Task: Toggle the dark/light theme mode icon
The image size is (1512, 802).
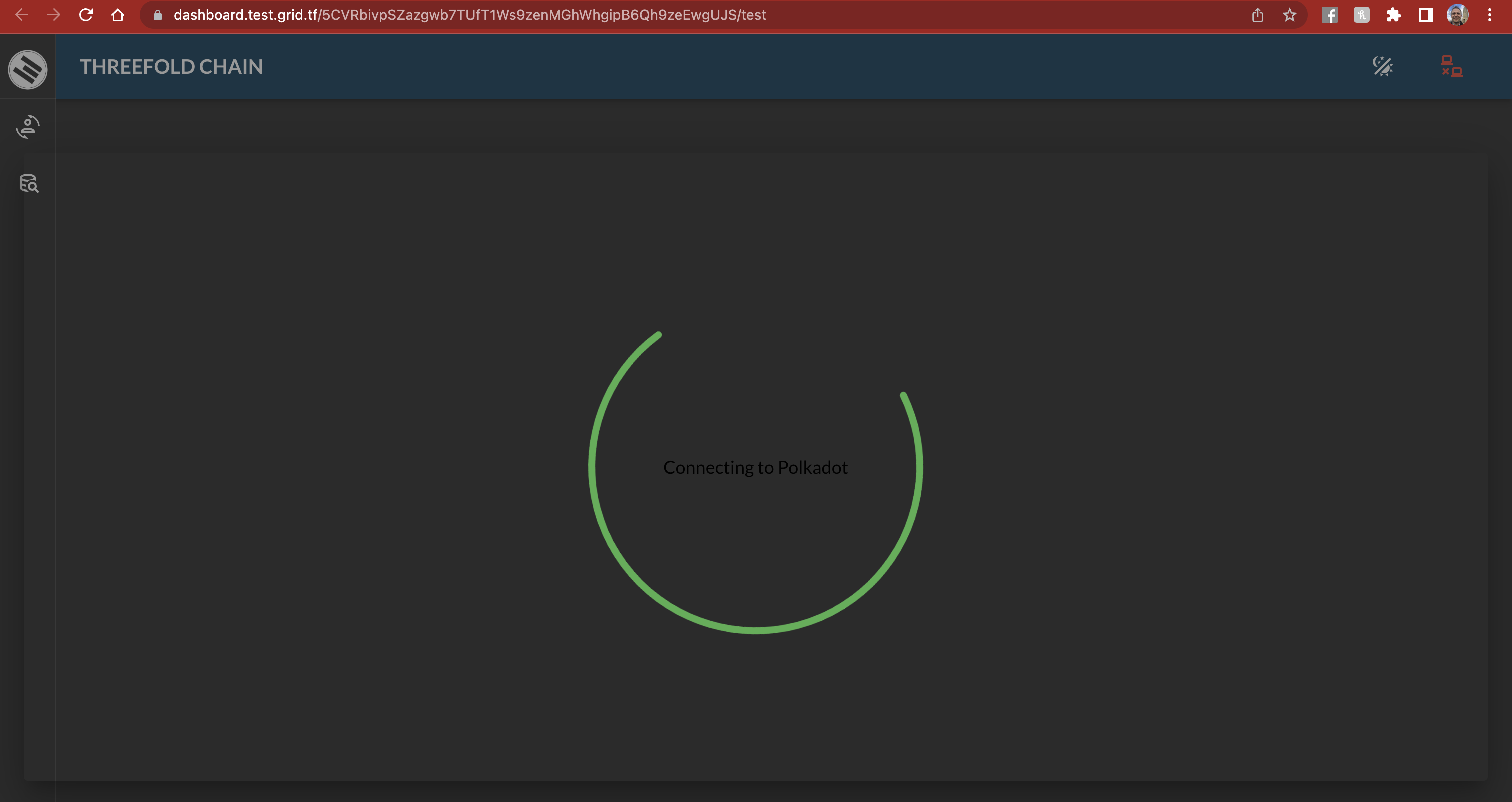Action: click(x=1383, y=66)
